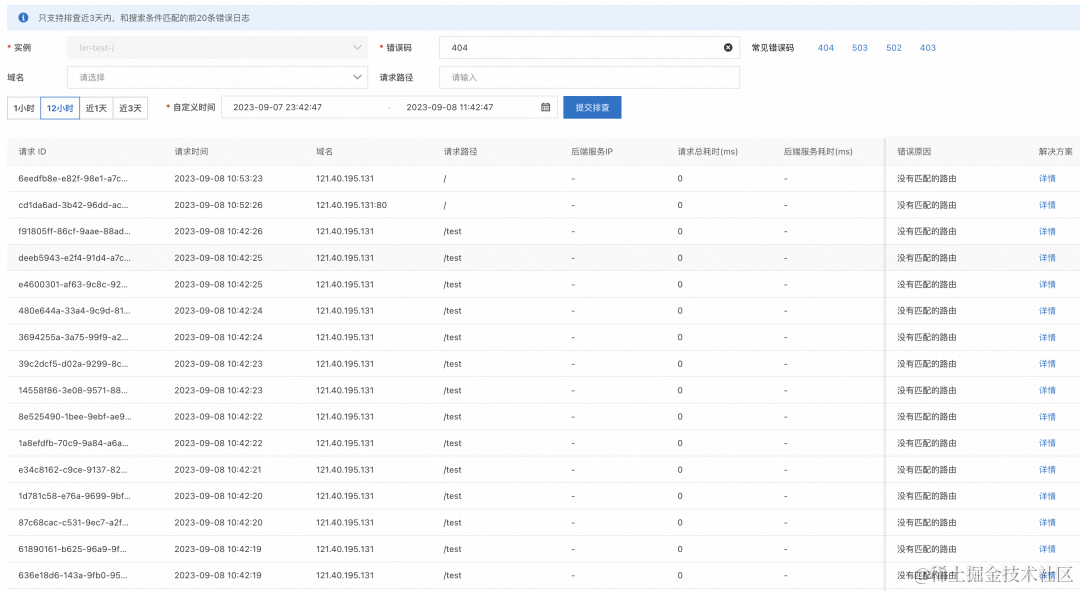This screenshot has width=1080, height=591.
Task: Open 详情 for request cd1da6ad-3b42-96dd
Action: 1047,205
